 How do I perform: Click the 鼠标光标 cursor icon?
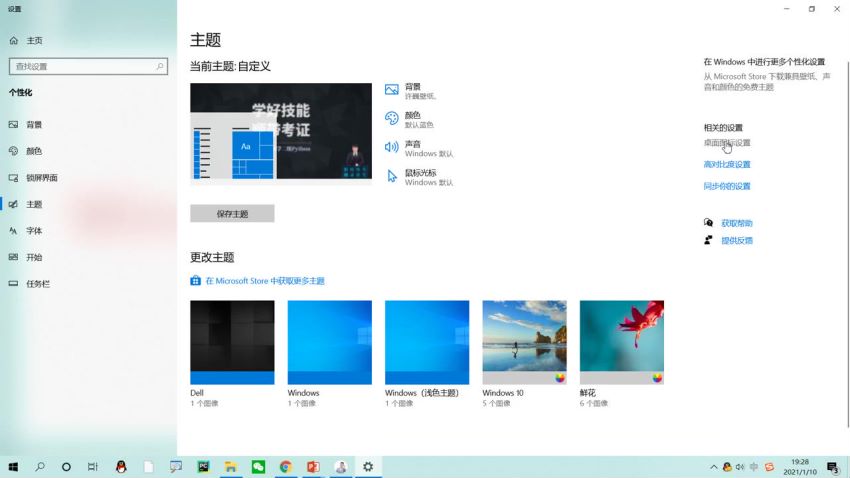(x=391, y=176)
